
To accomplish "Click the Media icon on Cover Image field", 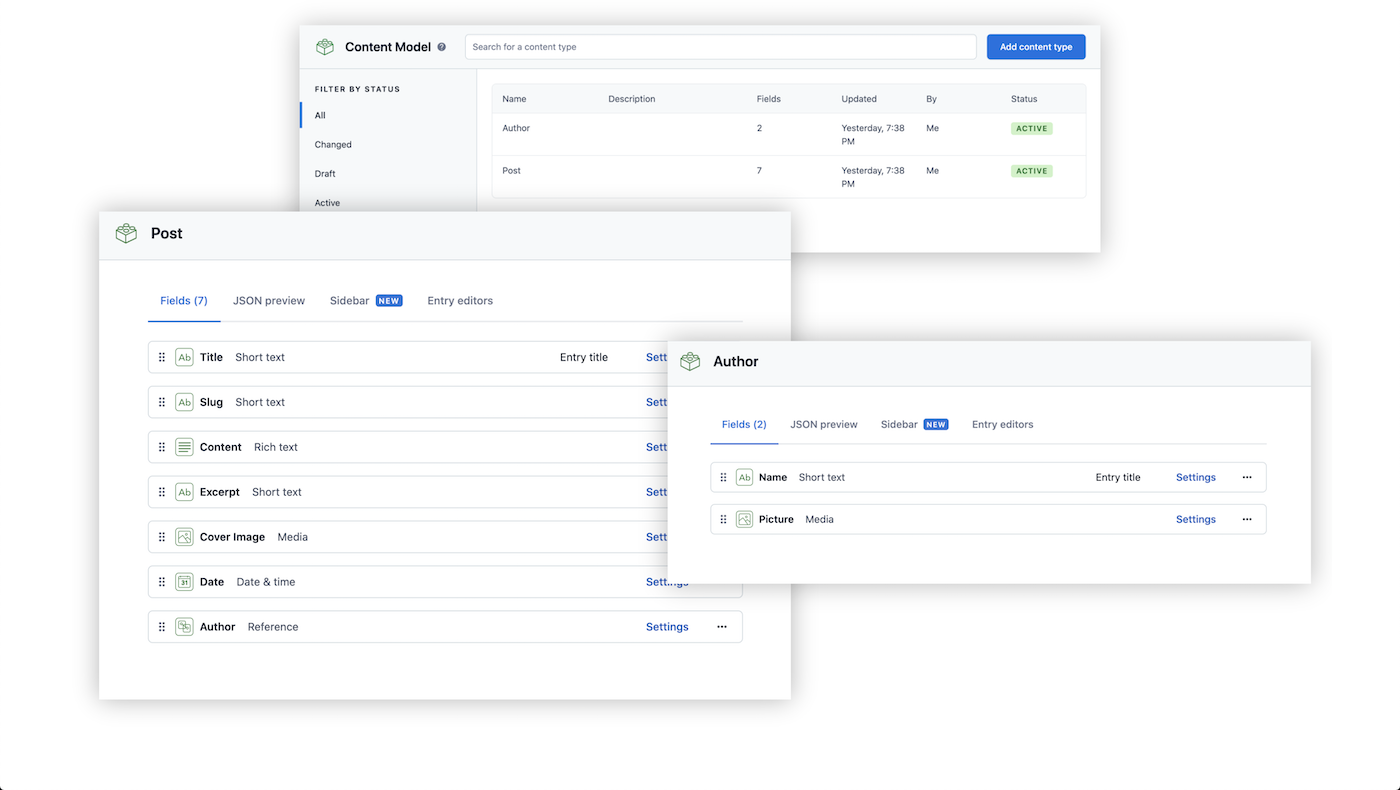I will 184,537.
